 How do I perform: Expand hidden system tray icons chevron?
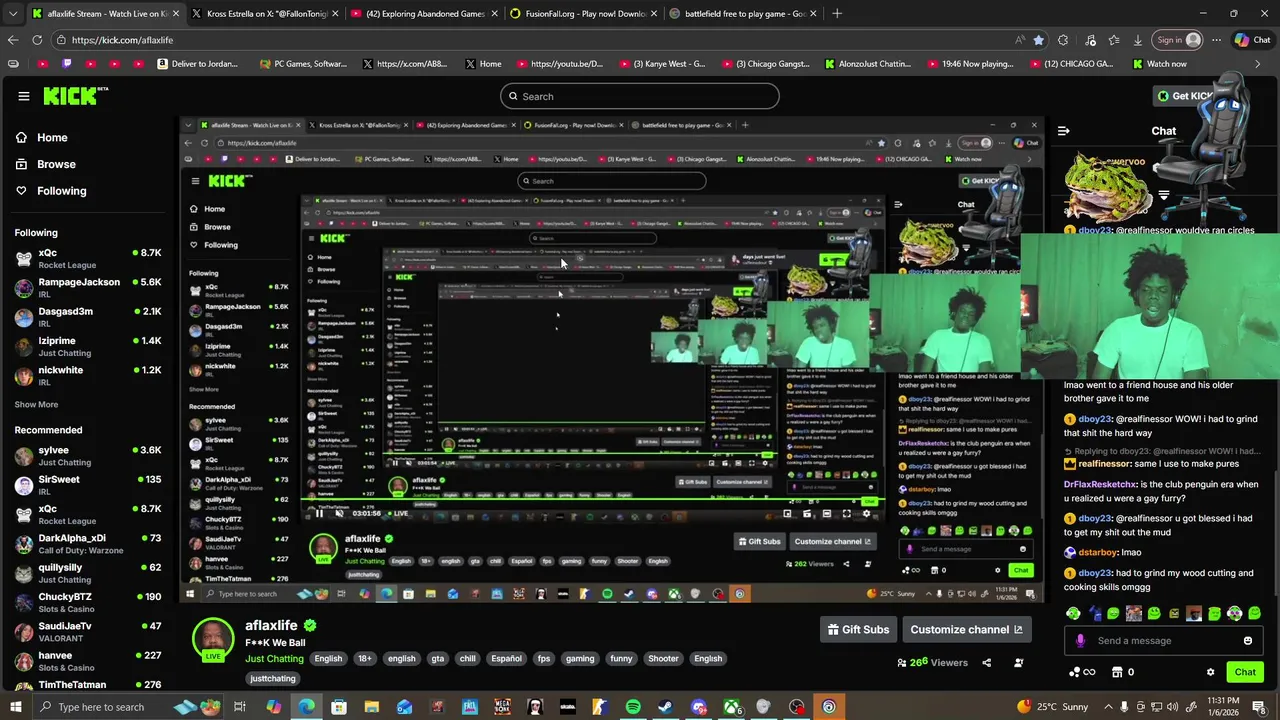coord(1107,707)
